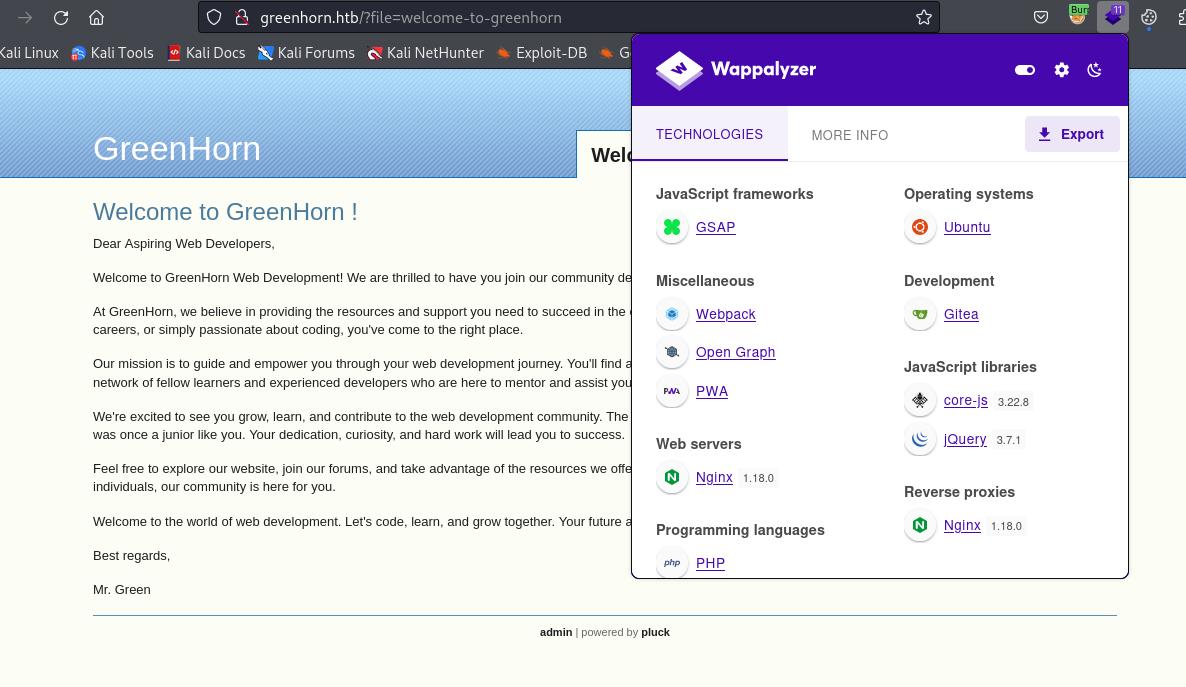Image resolution: width=1186 pixels, height=687 pixels.
Task: Open the Webpack link
Action: coord(725,314)
